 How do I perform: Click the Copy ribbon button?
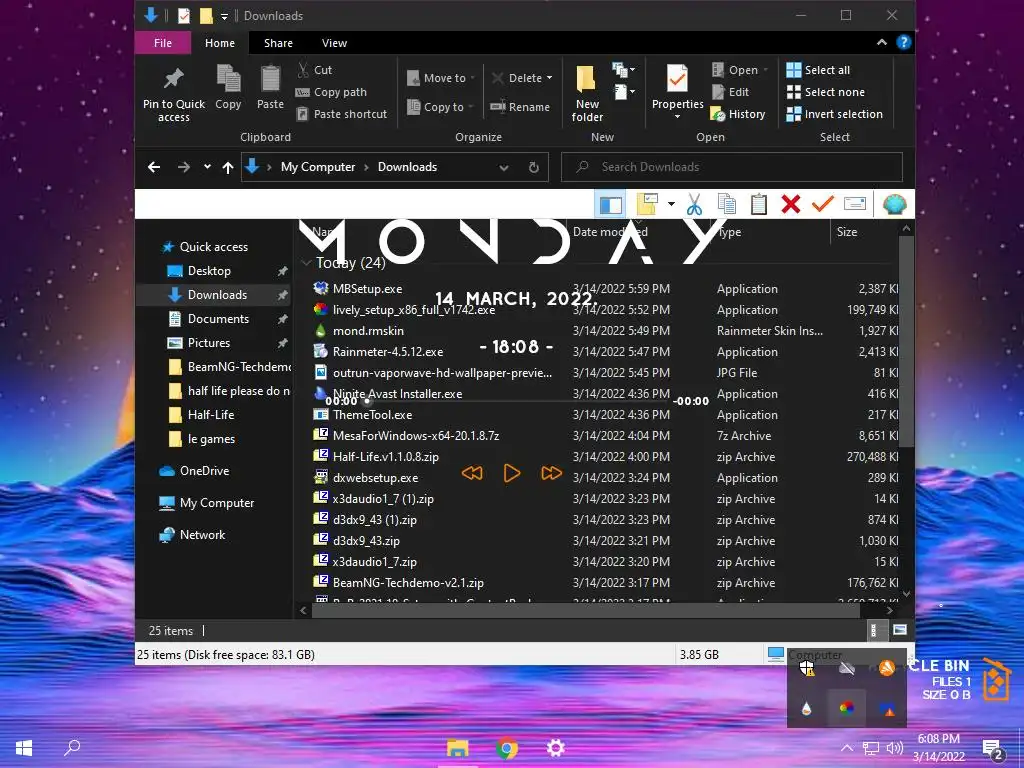pos(228,88)
